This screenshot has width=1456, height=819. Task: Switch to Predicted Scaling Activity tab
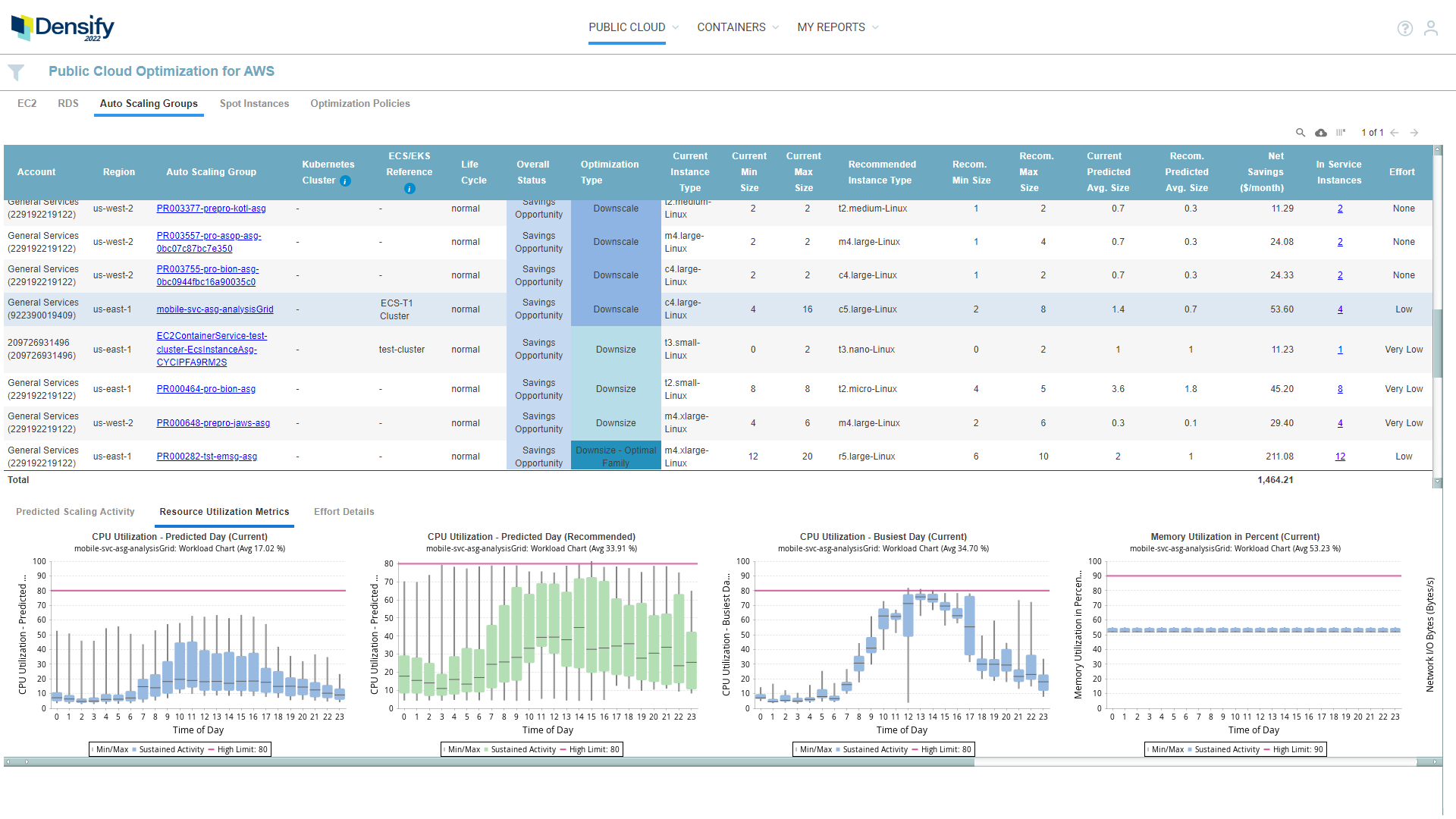(75, 512)
